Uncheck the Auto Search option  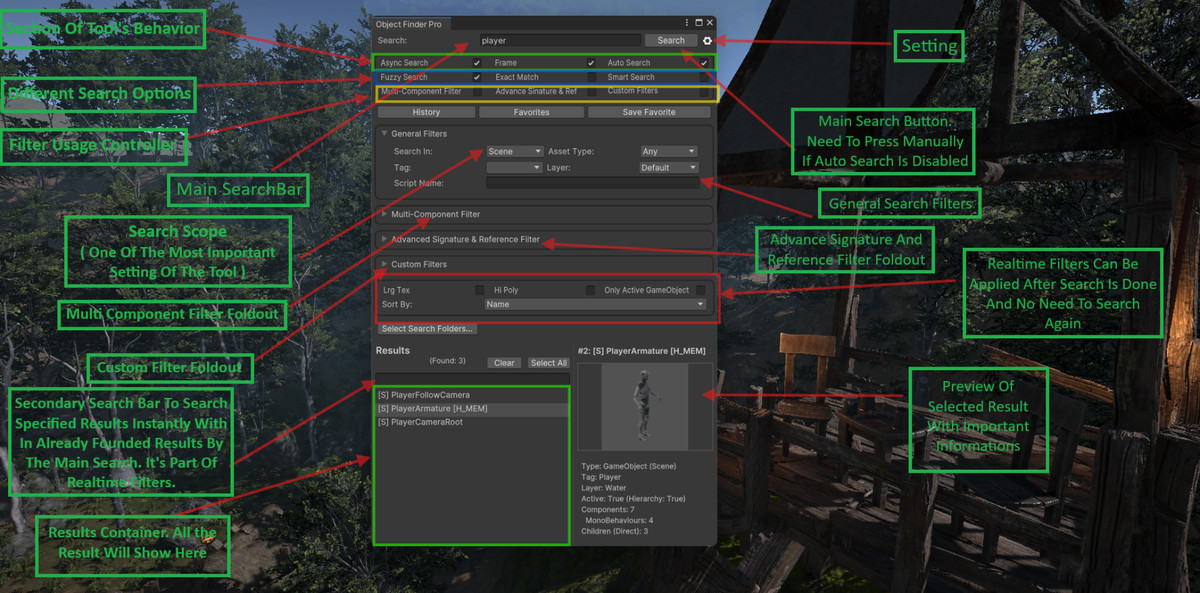[705, 62]
